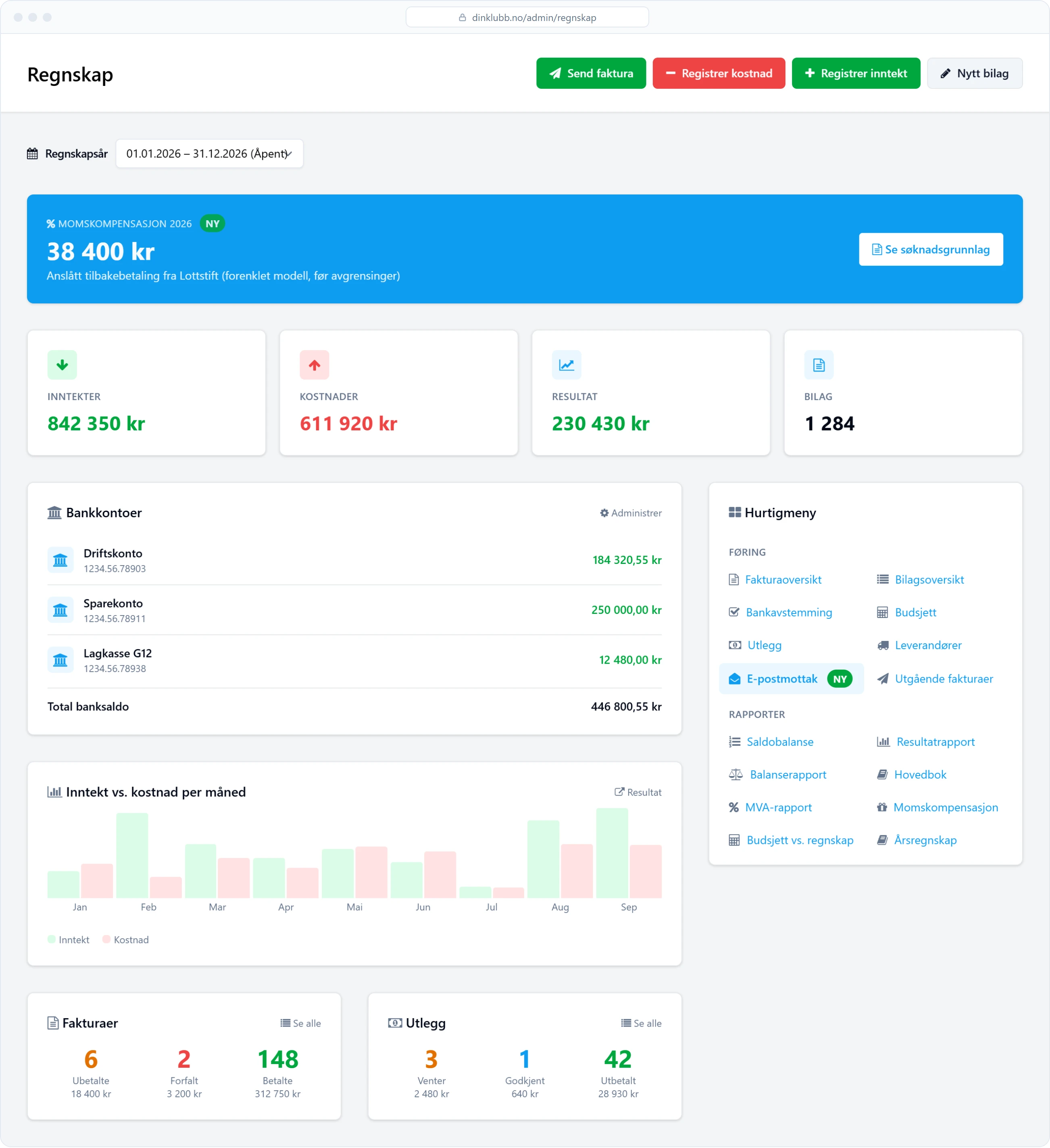This screenshot has height=1148, width=1050.
Task: Click the Bilag document icon
Action: (819, 365)
